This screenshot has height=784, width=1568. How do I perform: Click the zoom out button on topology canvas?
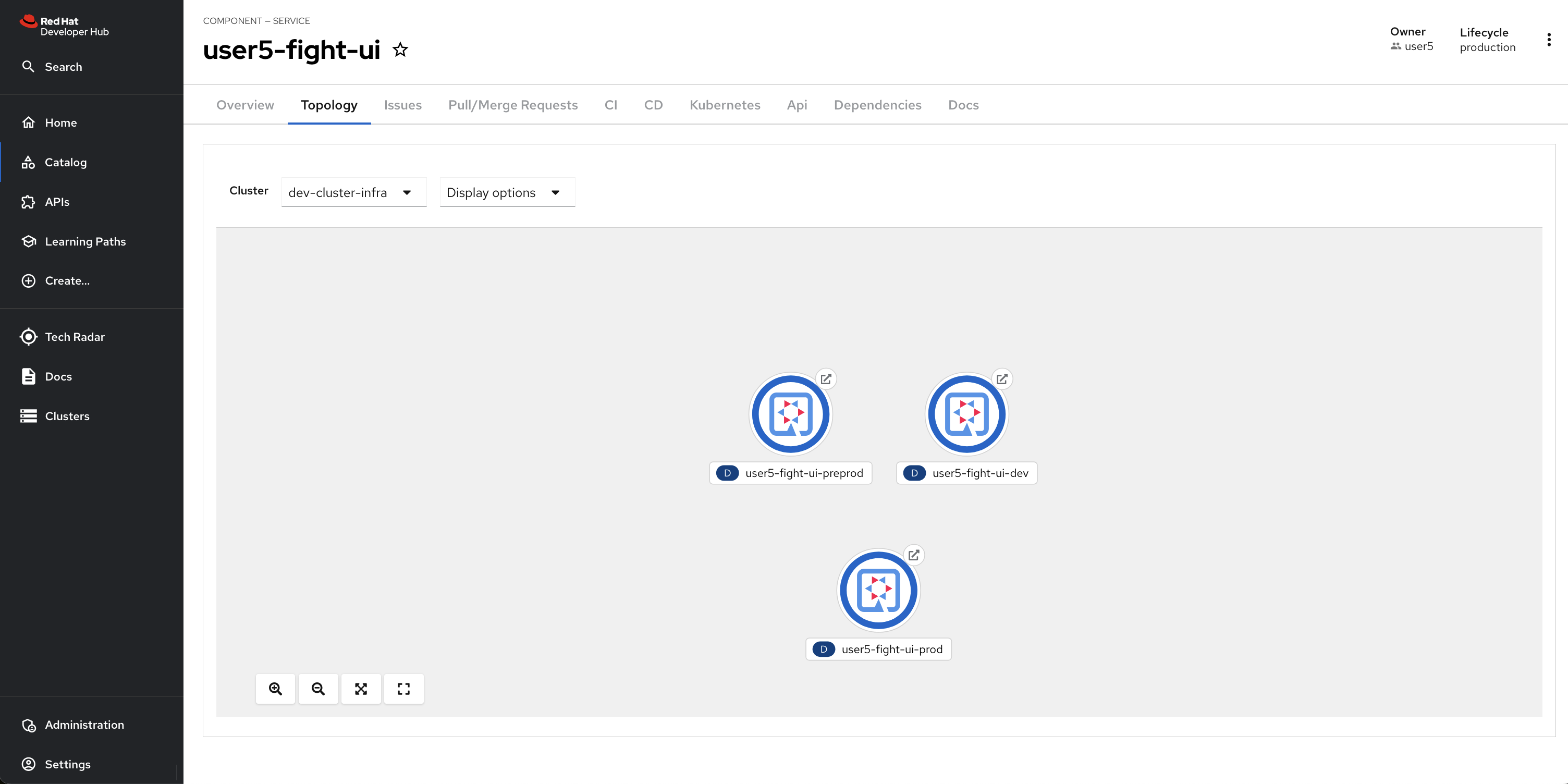[318, 689]
